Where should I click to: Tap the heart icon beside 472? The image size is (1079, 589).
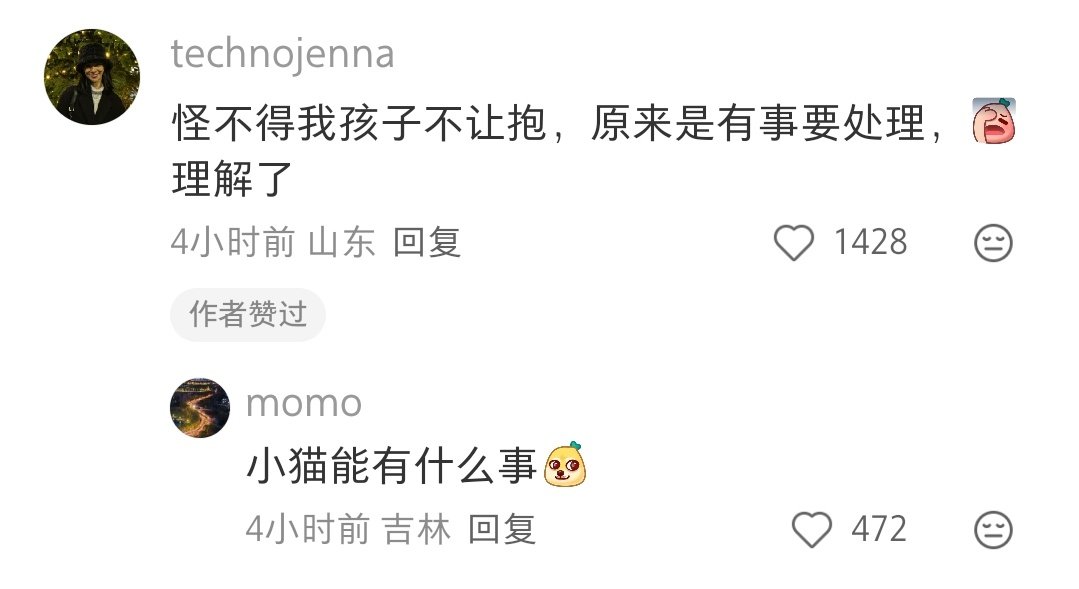coord(812,529)
